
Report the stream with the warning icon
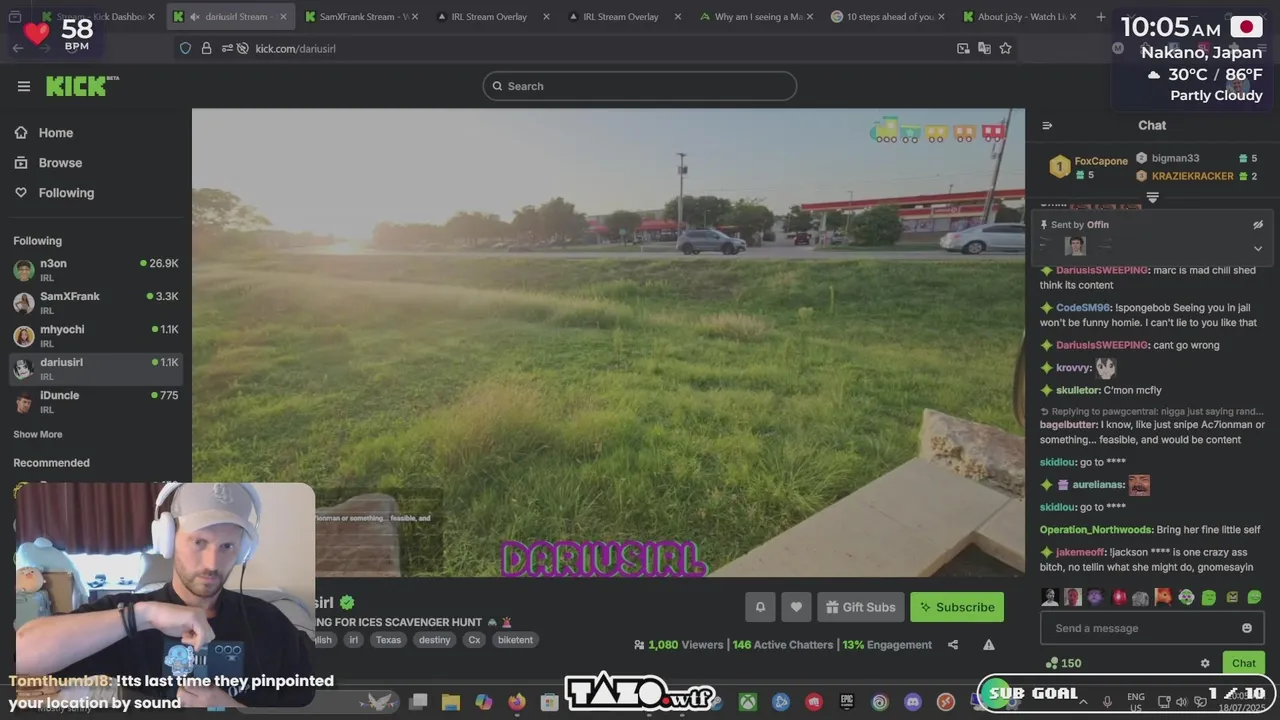tap(988, 645)
